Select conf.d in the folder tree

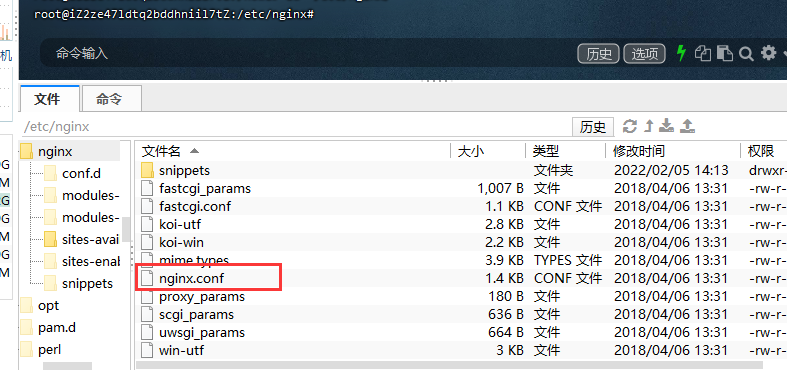(81, 173)
